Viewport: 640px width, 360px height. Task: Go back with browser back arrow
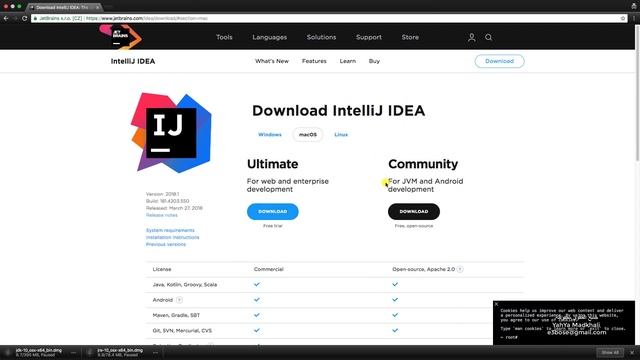pos(6,18)
